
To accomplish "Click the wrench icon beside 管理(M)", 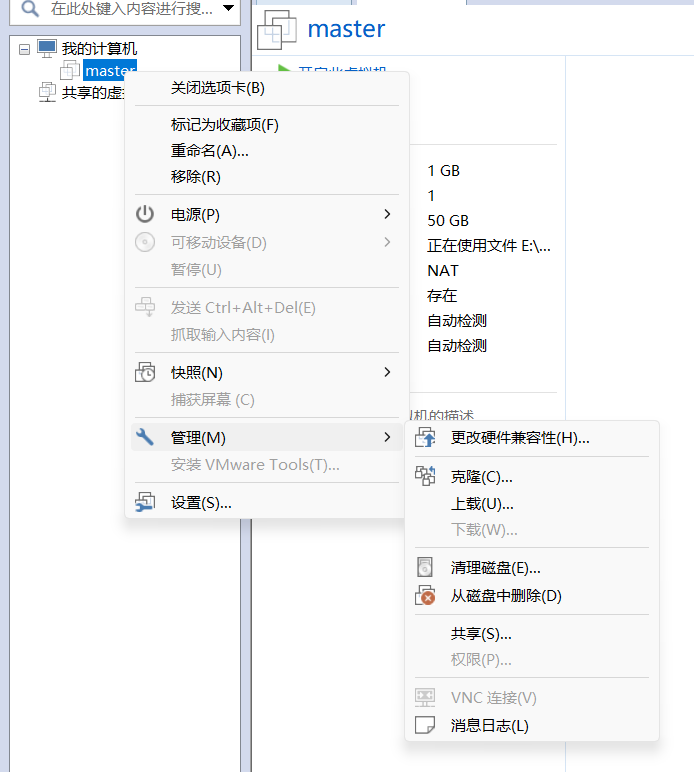I will tap(145, 437).
